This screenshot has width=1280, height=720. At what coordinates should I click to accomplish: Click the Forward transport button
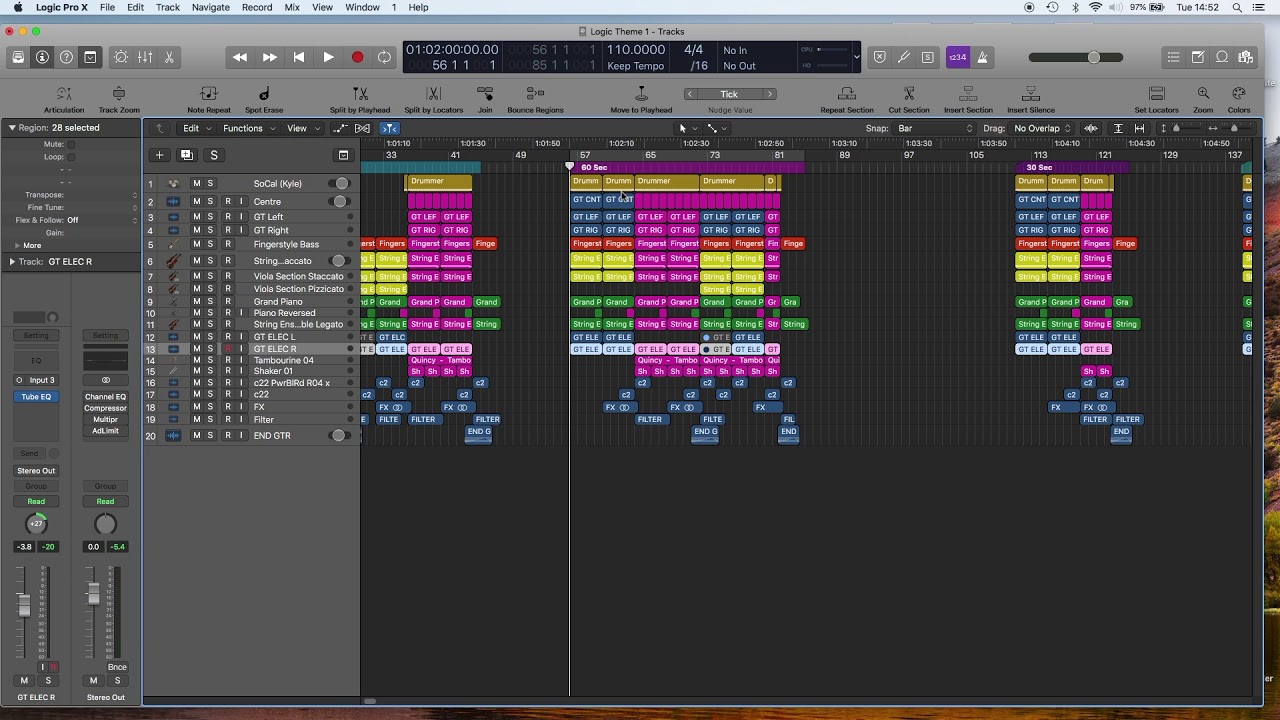coord(269,58)
